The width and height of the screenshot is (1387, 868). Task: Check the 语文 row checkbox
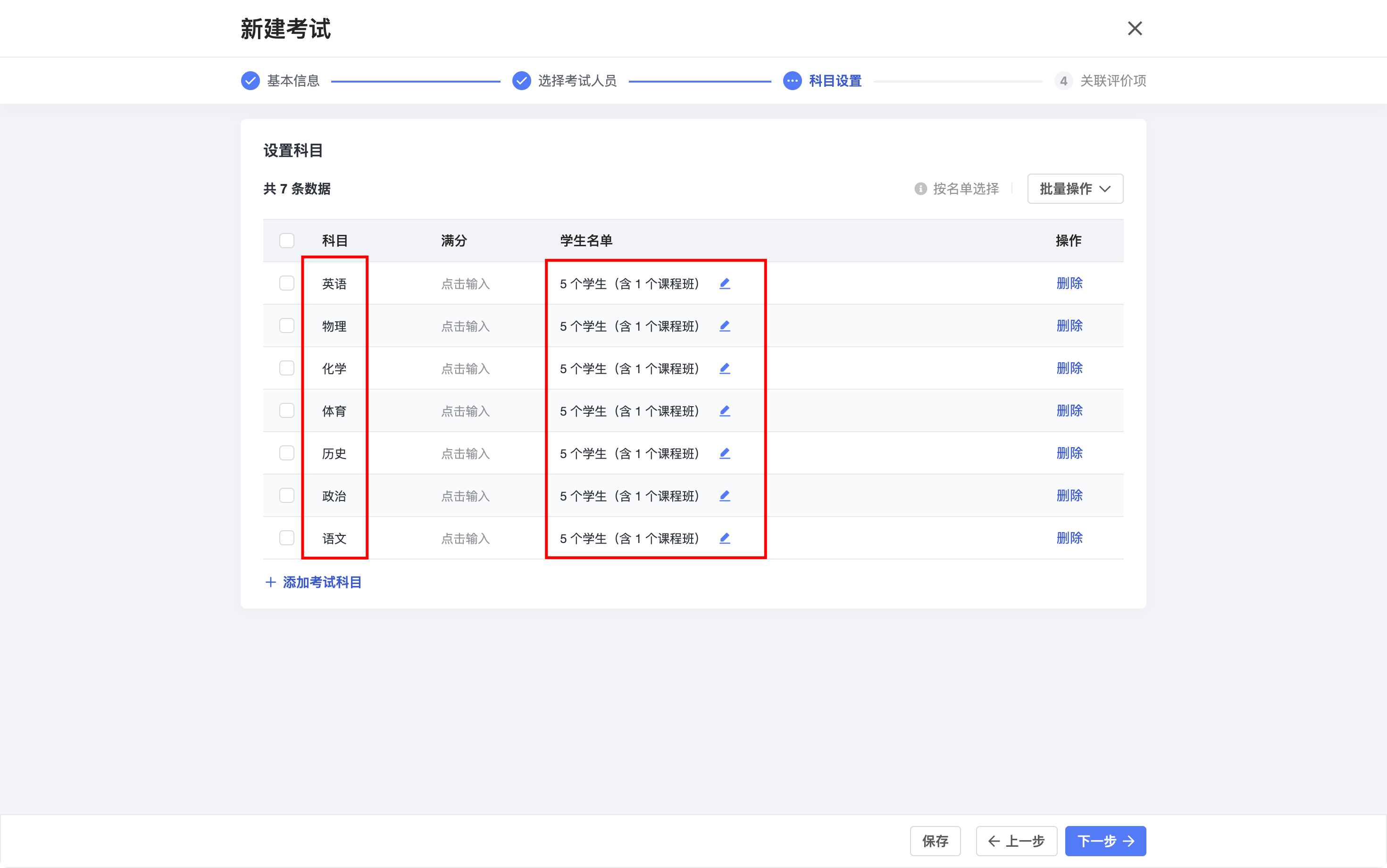coord(286,538)
